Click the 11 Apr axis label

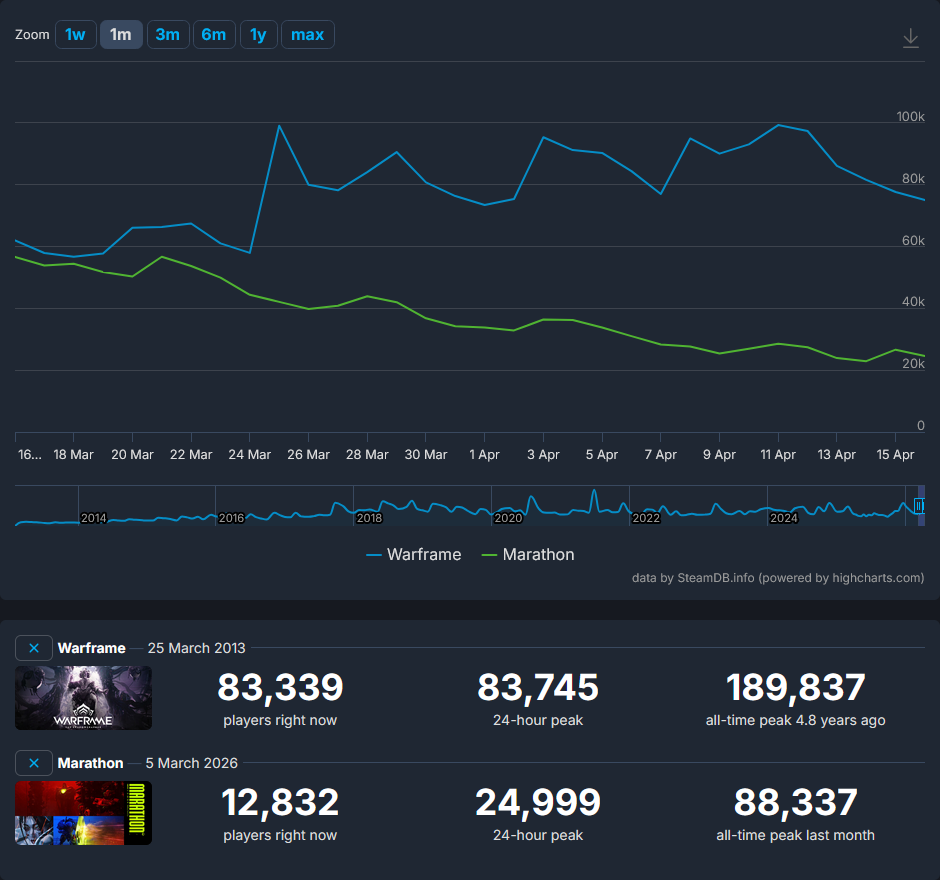coord(778,454)
